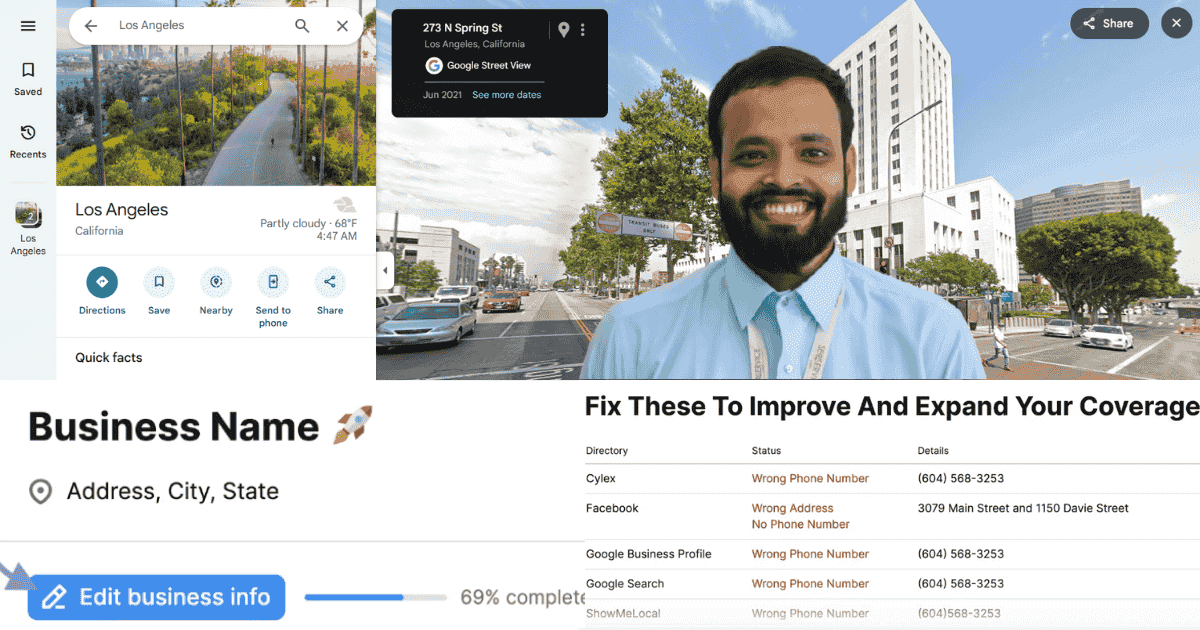Click the location pin in Street View card

pyautogui.click(x=564, y=30)
